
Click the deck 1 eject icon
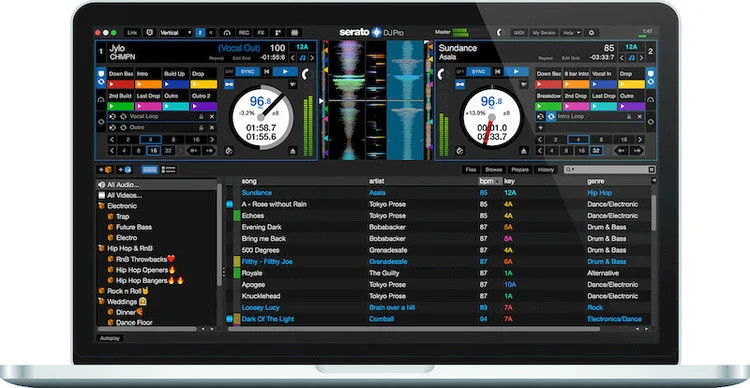293,151
